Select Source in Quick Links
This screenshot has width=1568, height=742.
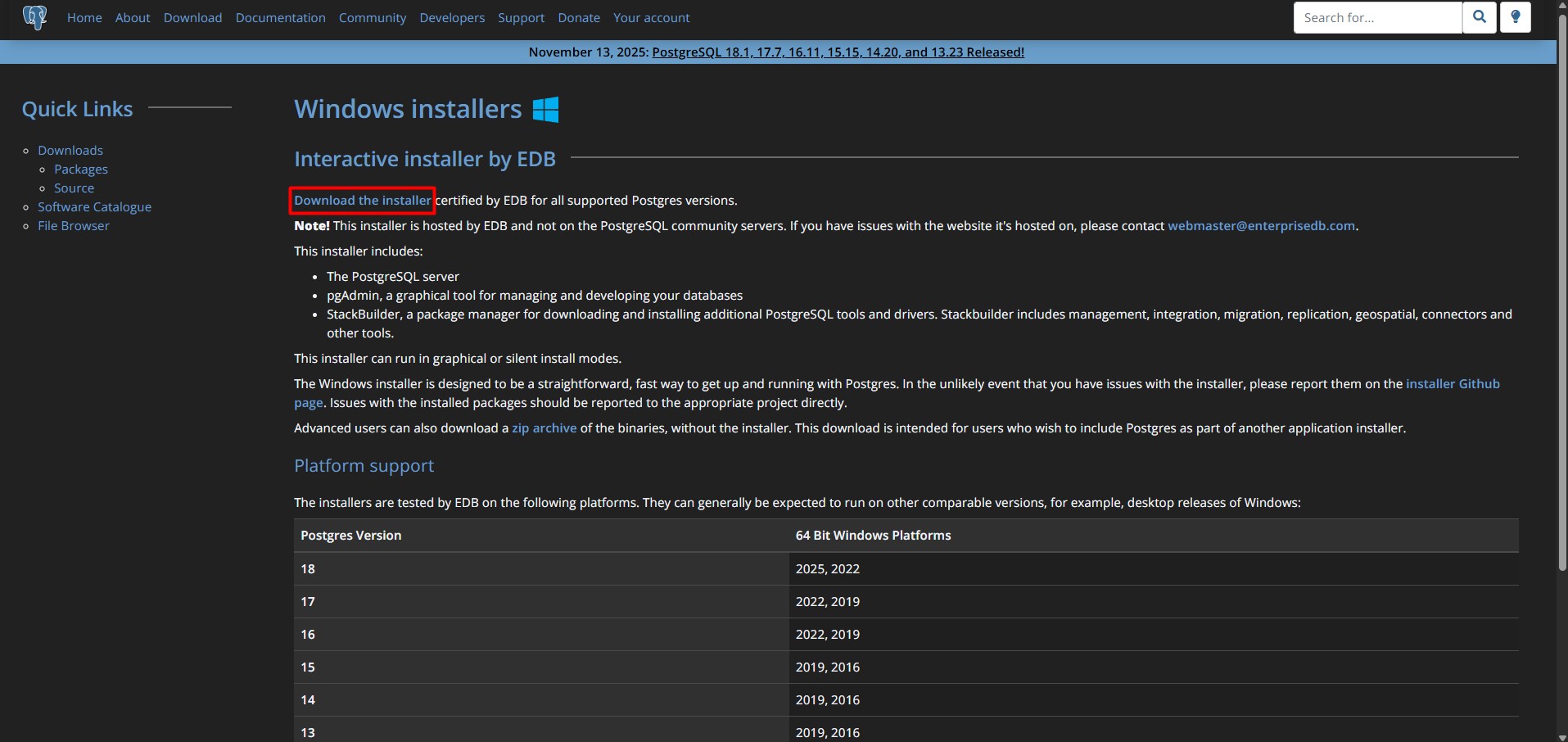[74, 188]
